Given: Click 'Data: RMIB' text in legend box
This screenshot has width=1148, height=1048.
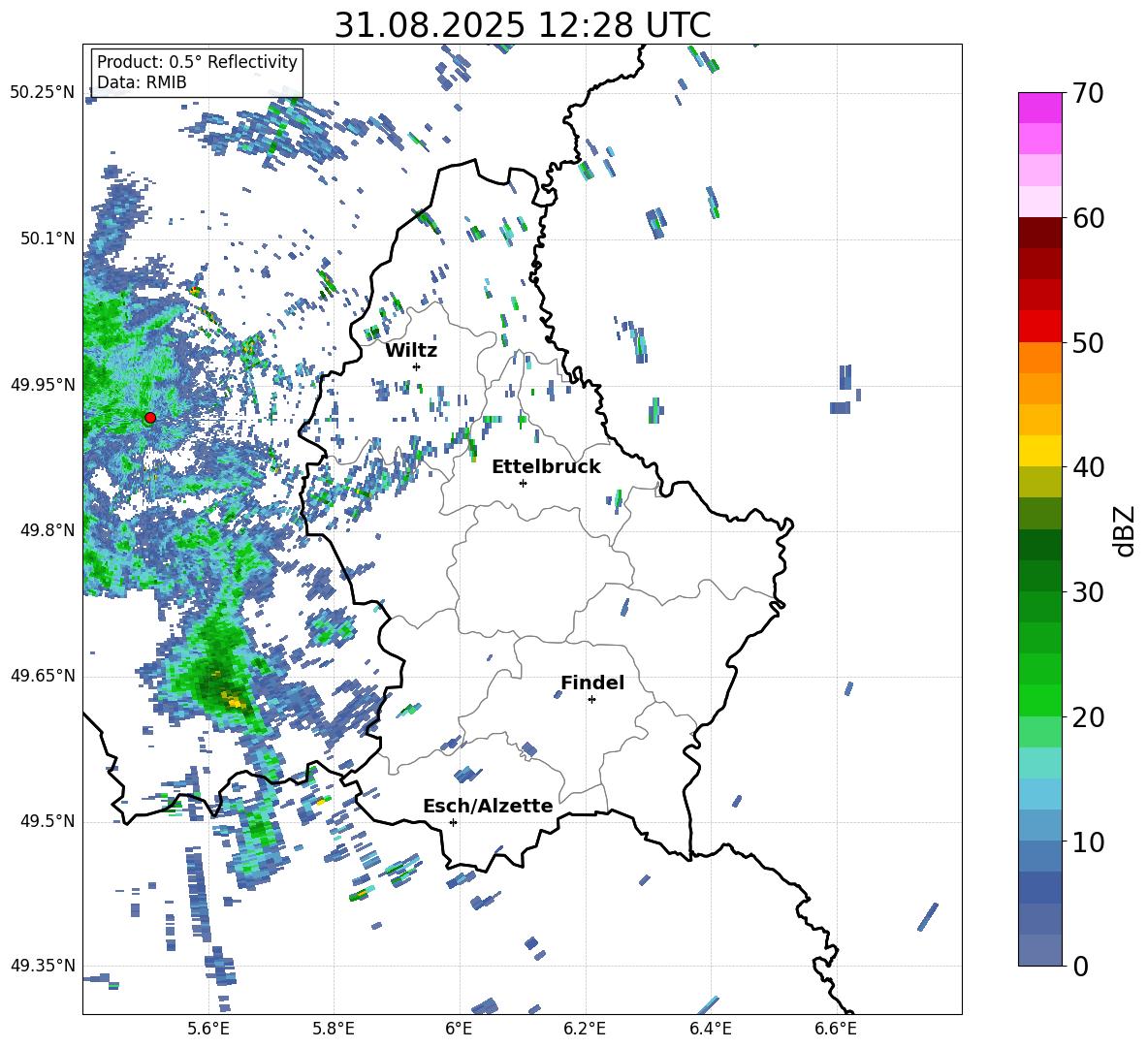Looking at the screenshot, I should (x=142, y=82).
